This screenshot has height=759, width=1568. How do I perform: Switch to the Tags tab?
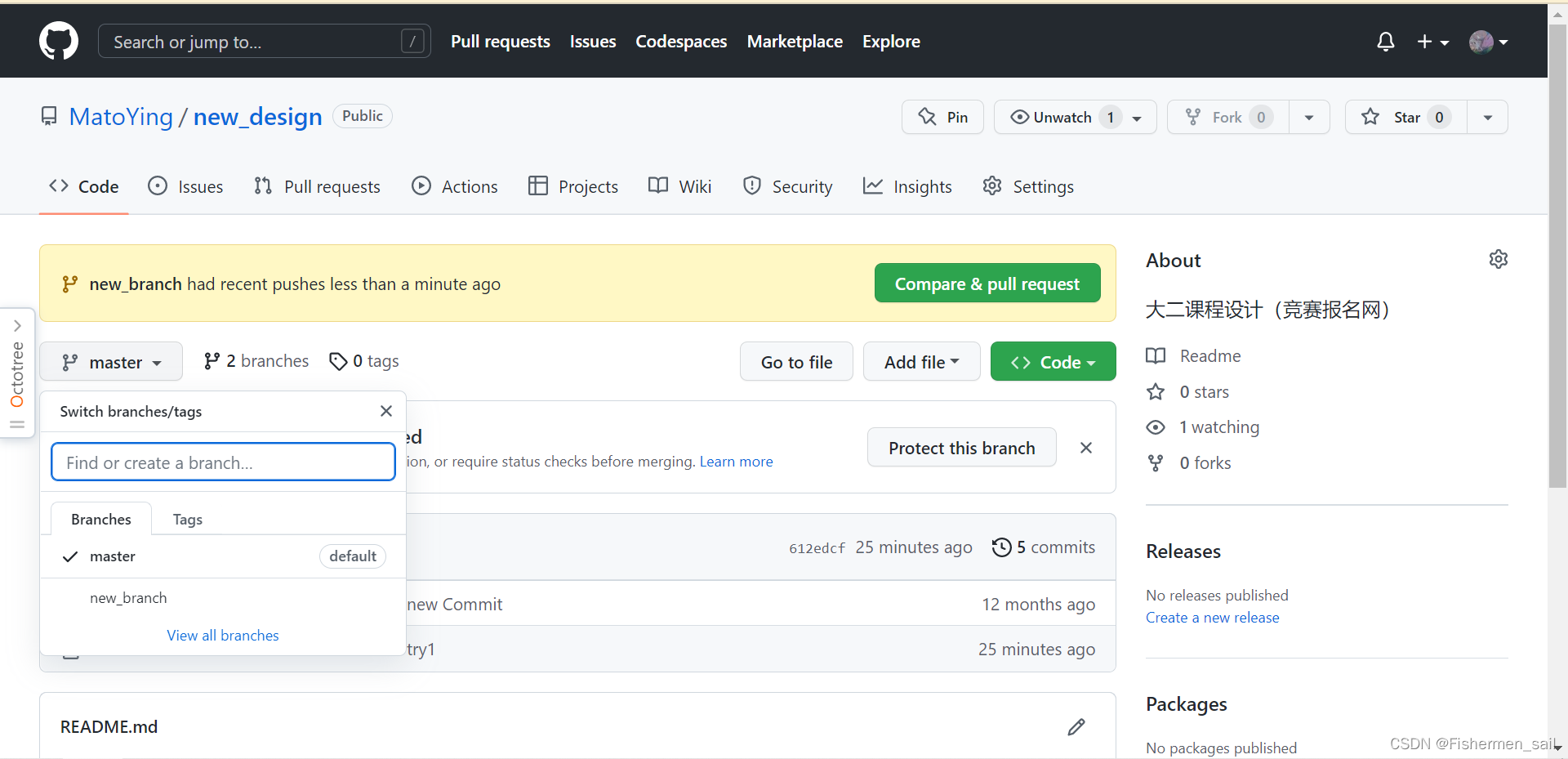click(187, 520)
